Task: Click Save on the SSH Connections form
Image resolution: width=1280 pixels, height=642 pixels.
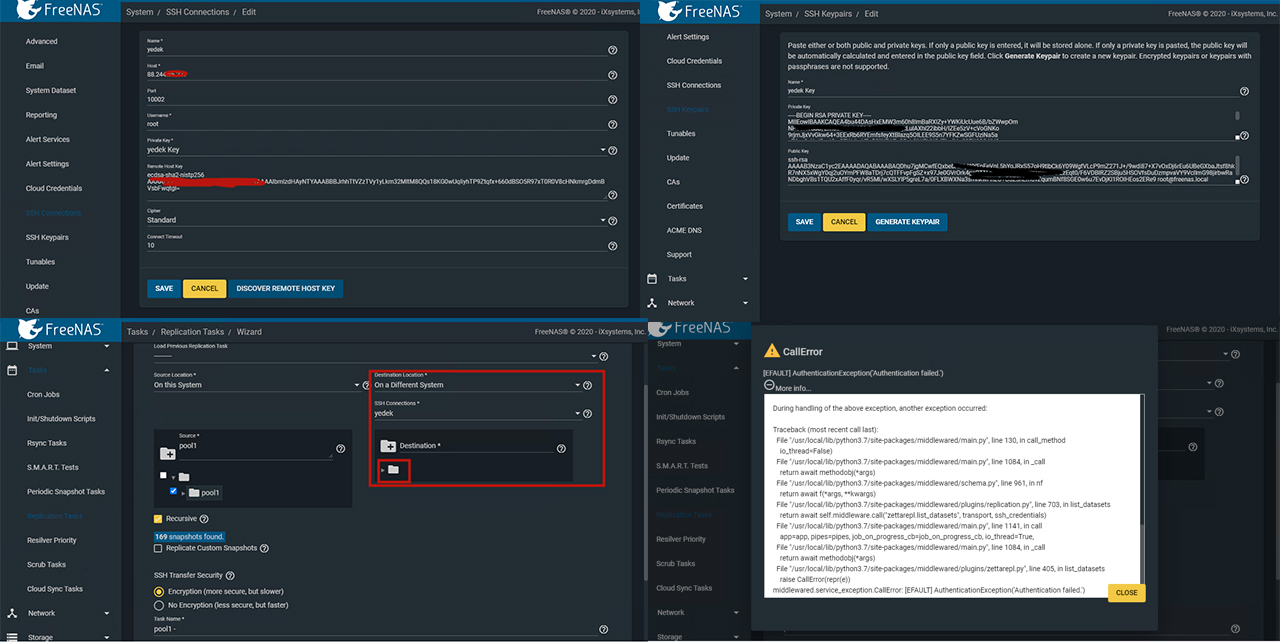Action: coord(164,288)
